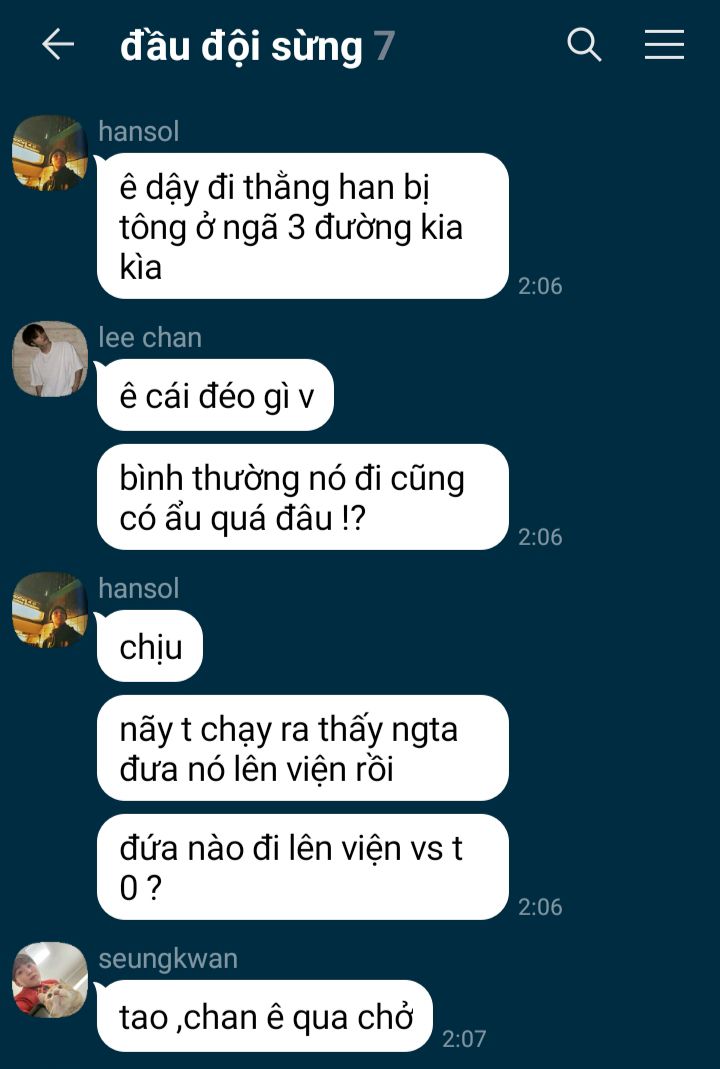The width and height of the screenshot is (720, 1069).
Task: Tap message starting 'ê dậy đi thằng han'
Action: tap(303, 226)
